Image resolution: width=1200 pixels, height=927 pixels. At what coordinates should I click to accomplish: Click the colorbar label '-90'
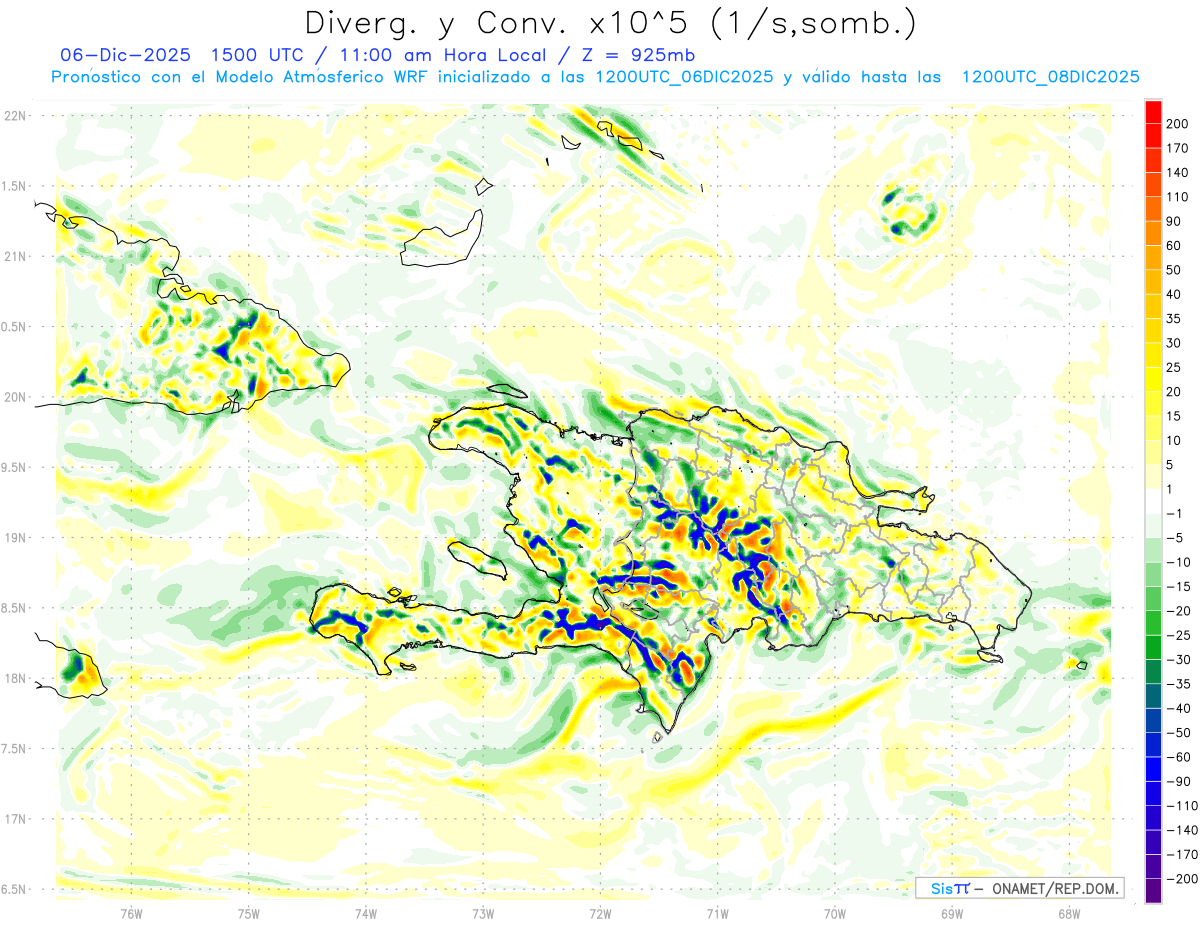click(x=1178, y=781)
